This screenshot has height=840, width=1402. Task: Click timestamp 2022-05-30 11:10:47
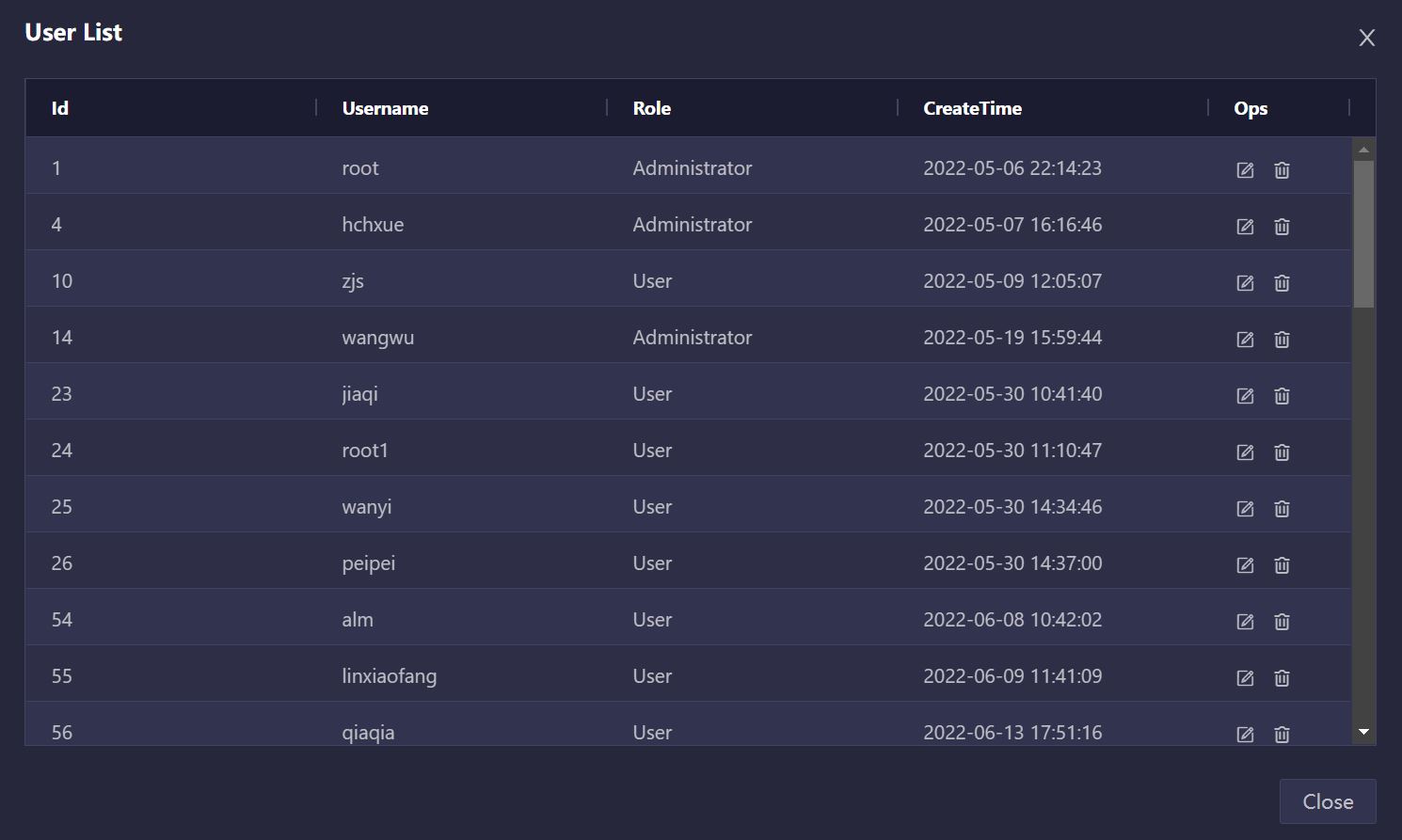pos(1012,451)
